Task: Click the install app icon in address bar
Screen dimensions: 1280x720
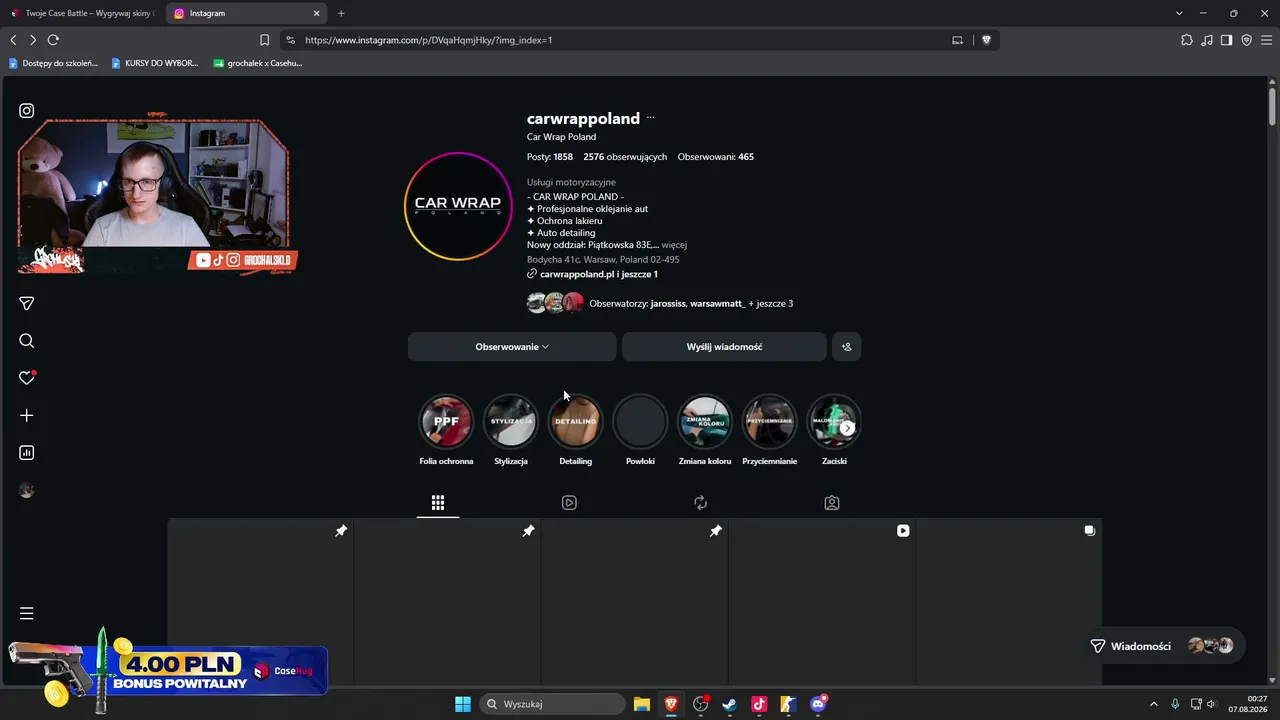Action: tap(957, 40)
